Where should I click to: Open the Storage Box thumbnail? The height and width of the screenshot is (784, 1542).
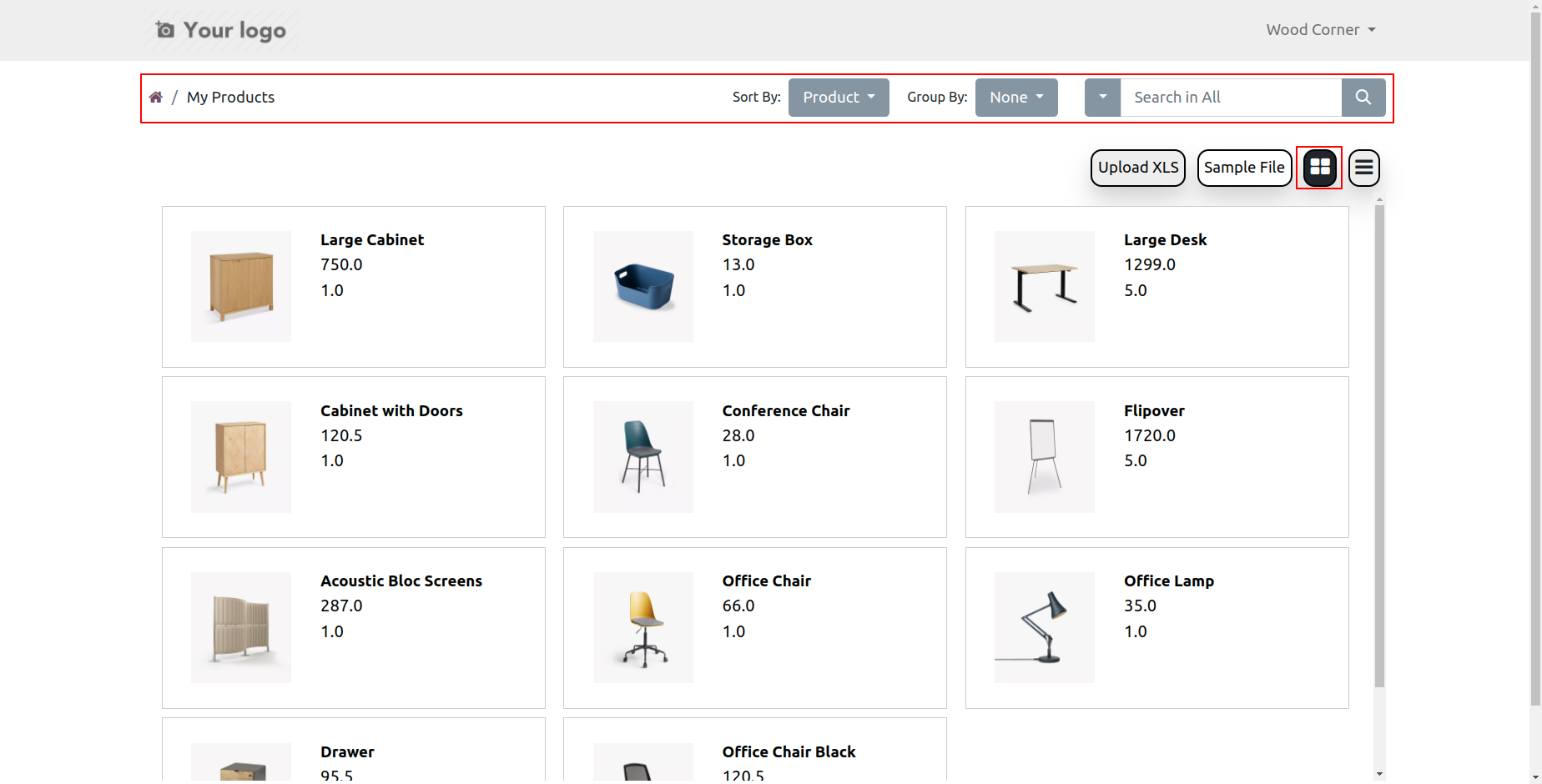pyautogui.click(x=643, y=286)
